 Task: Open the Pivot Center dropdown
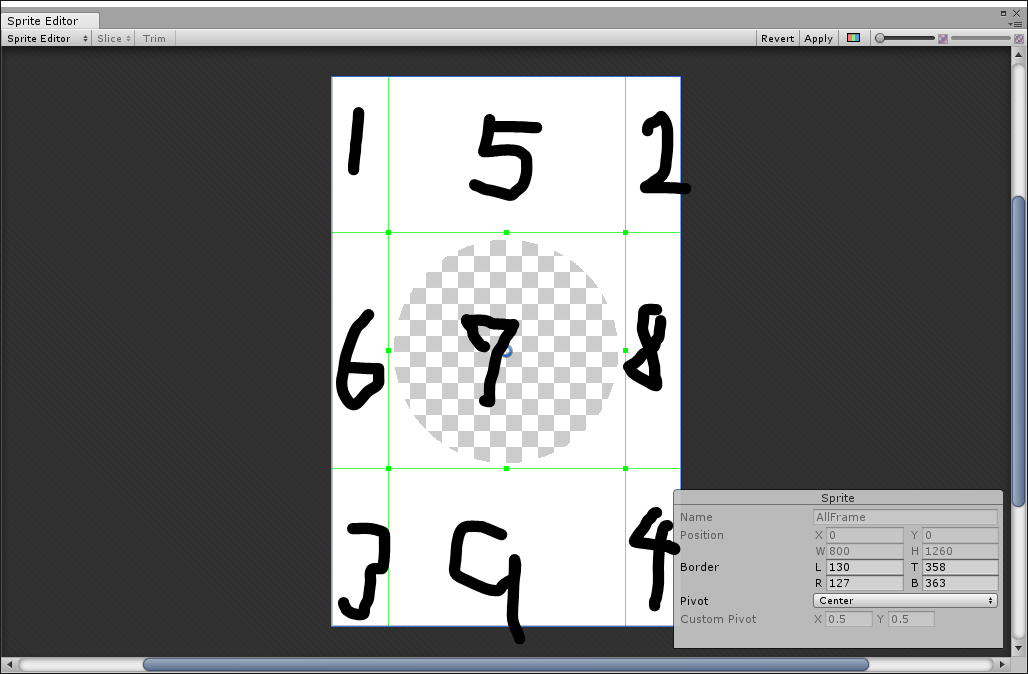coord(905,601)
